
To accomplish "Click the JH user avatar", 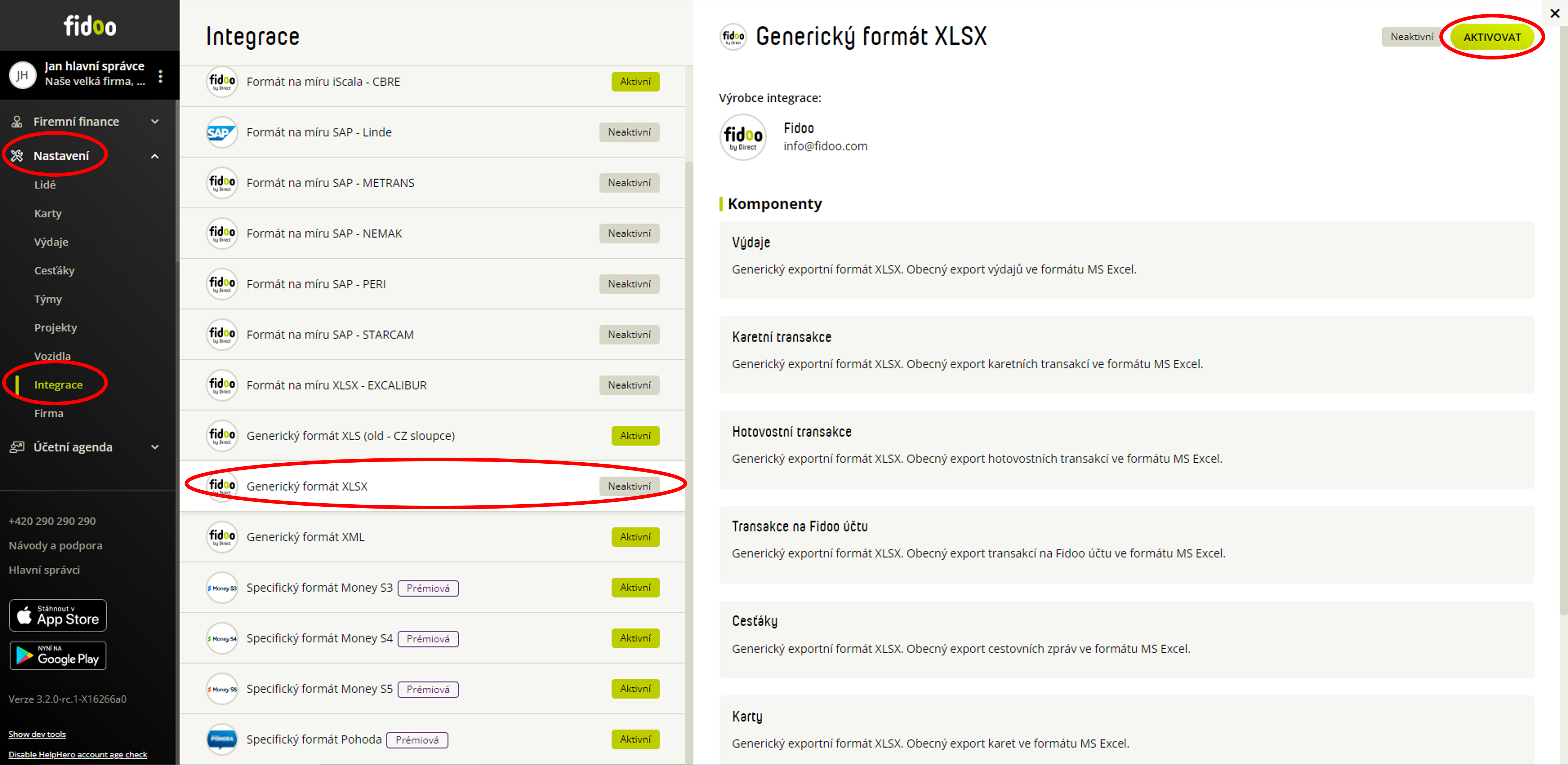I will [22, 75].
